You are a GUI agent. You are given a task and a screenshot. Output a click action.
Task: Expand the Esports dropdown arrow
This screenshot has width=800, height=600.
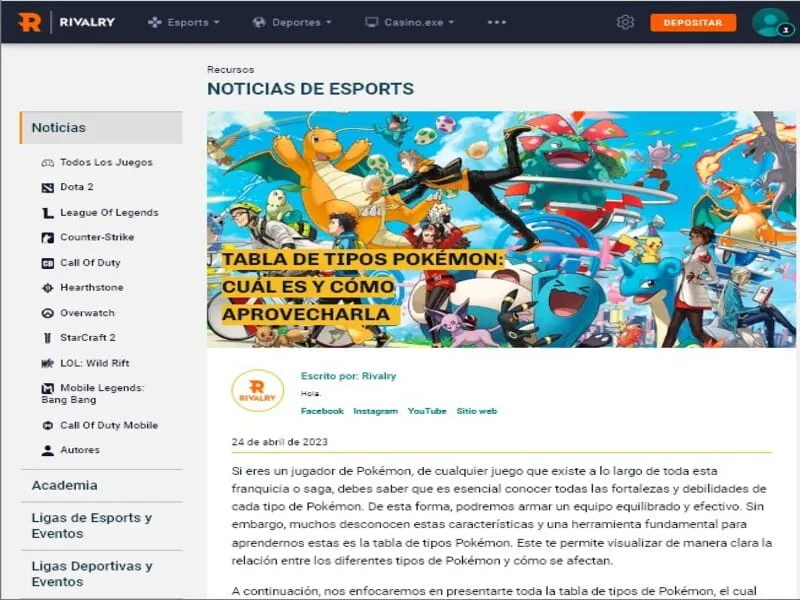tap(216, 22)
